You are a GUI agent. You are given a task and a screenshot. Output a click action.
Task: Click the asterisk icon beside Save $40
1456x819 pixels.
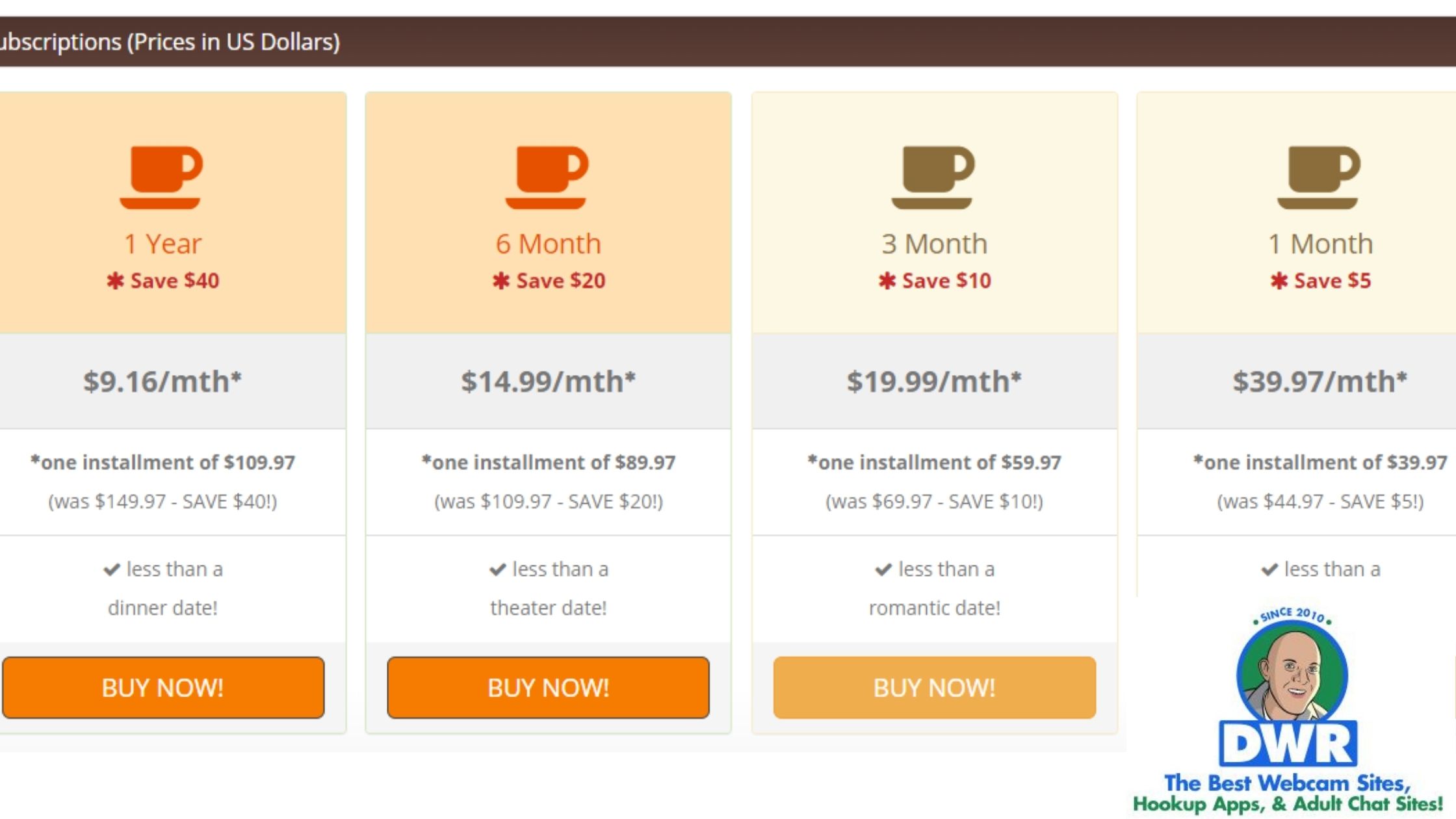pyautogui.click(x=115, y=281)
